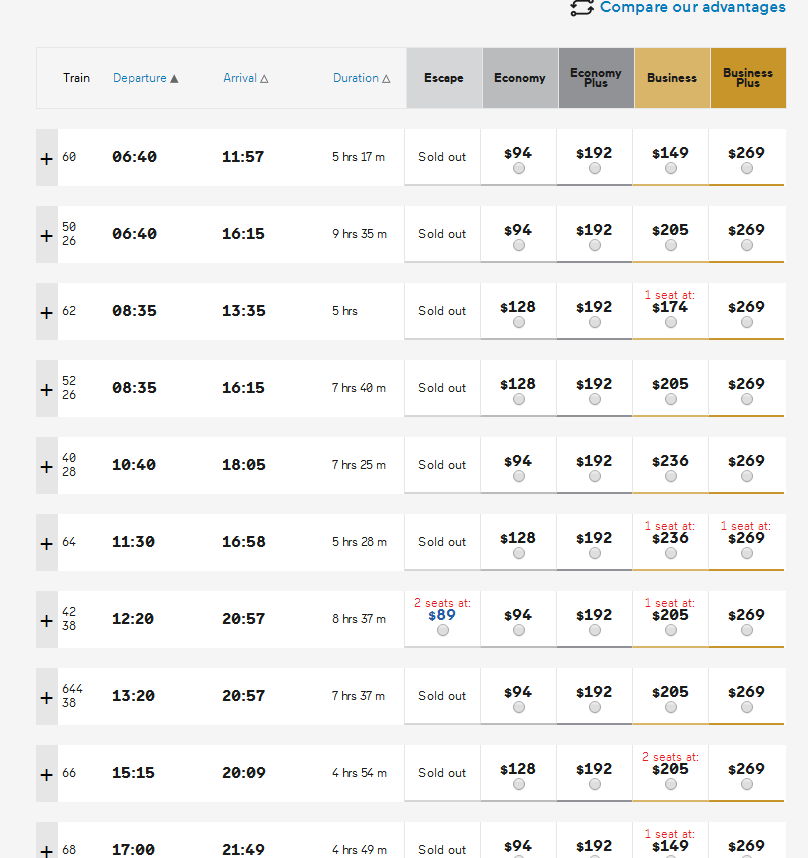808x858 pixels.
Task: Select $174 Business fare for train 62
Action: click(x=671, y=323)
